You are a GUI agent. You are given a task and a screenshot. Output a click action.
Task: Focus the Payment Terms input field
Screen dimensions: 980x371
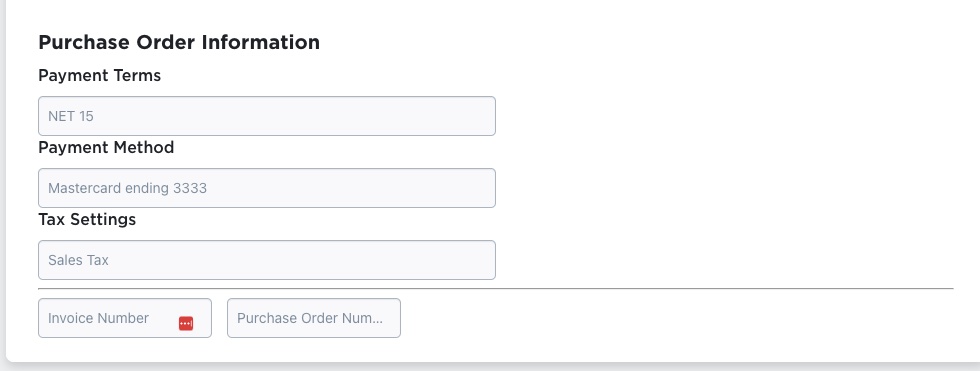point(267,116)
